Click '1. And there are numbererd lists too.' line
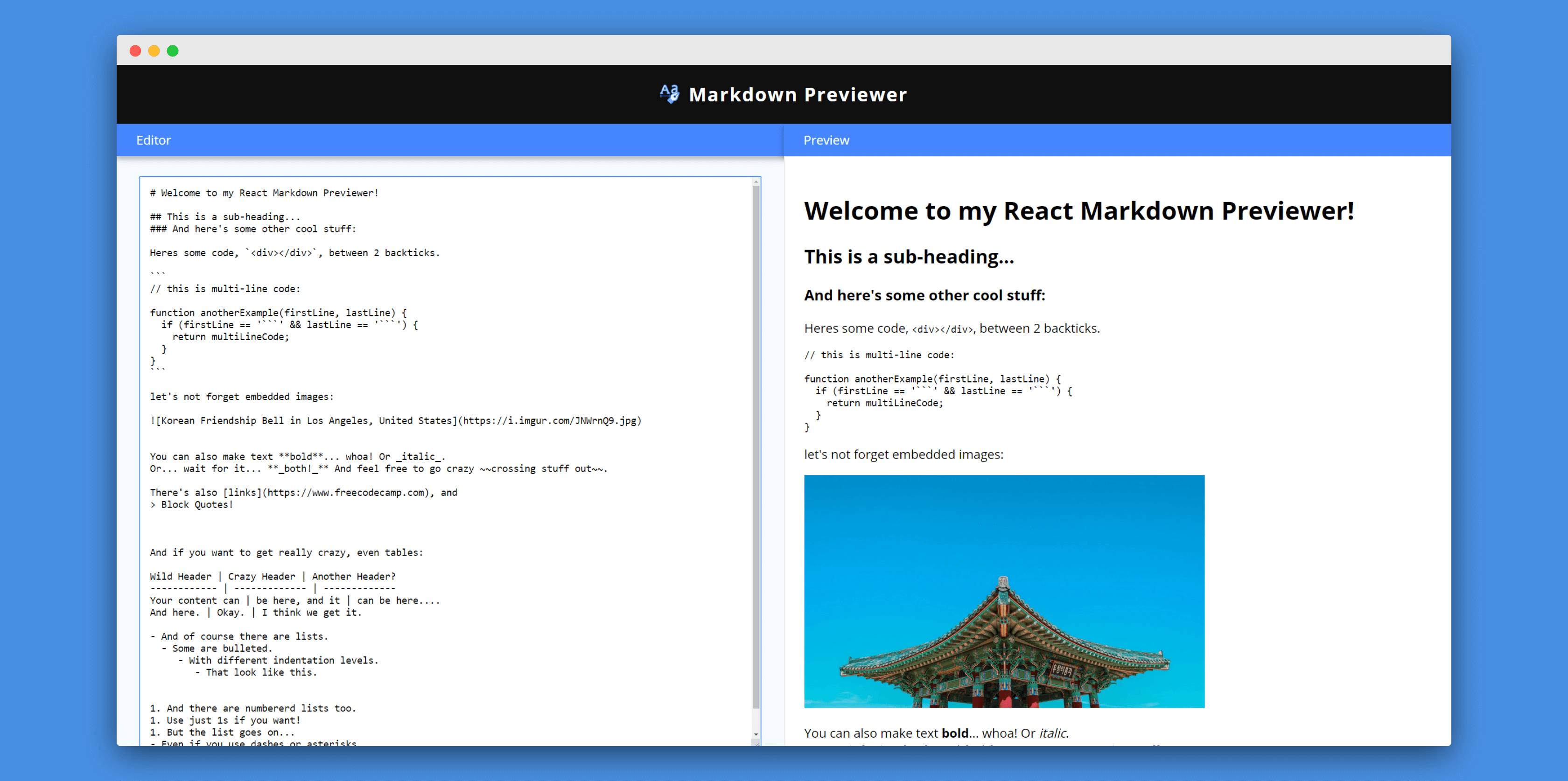The image size is (1568, 781). 253,709
